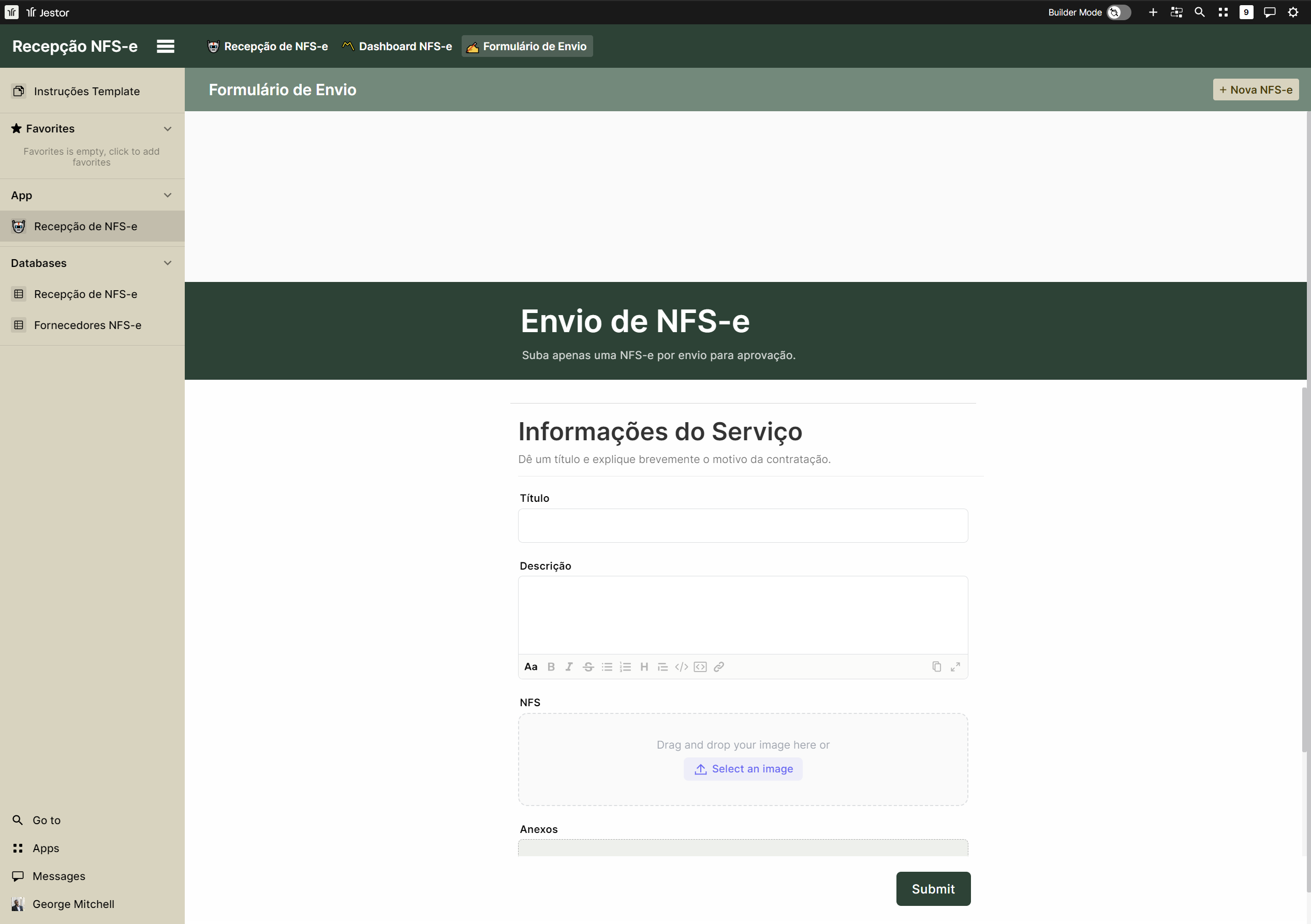Open notifications badge showing 9
The width and height of the screenshot is (1311, 924).
click(x=1246, y=12)
